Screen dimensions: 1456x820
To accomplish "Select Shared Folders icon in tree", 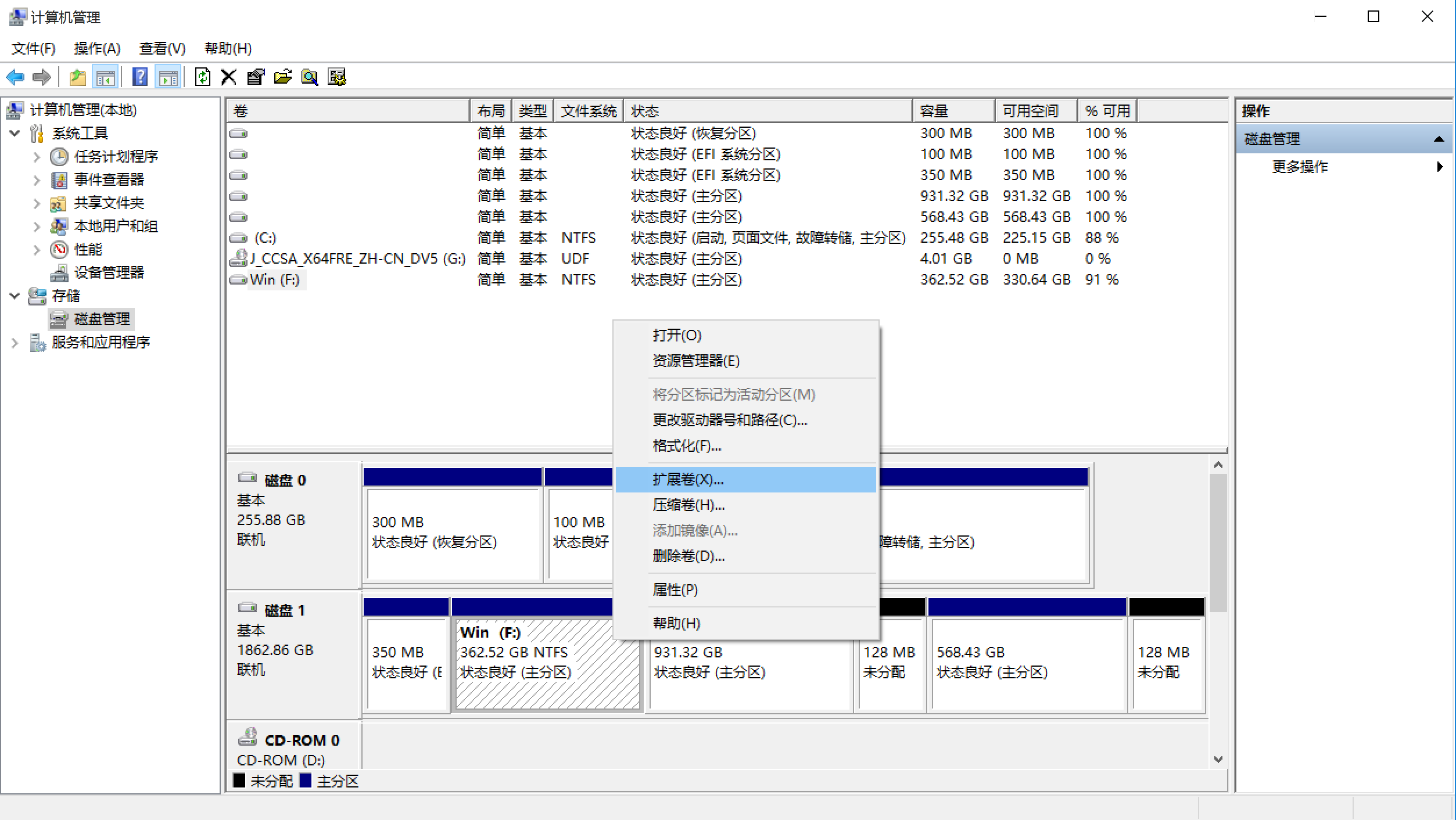I will [58, 203].
